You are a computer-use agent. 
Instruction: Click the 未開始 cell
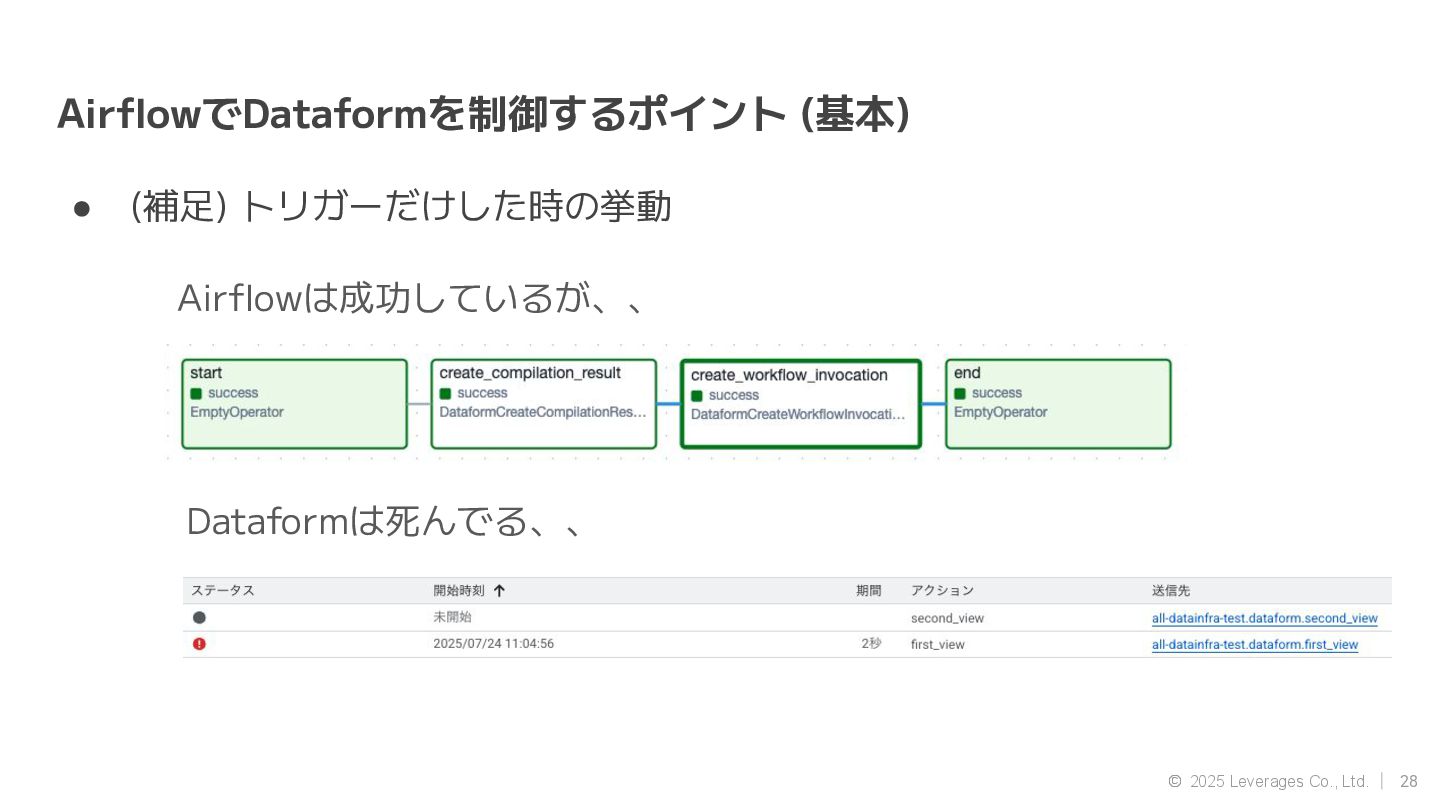452,617
